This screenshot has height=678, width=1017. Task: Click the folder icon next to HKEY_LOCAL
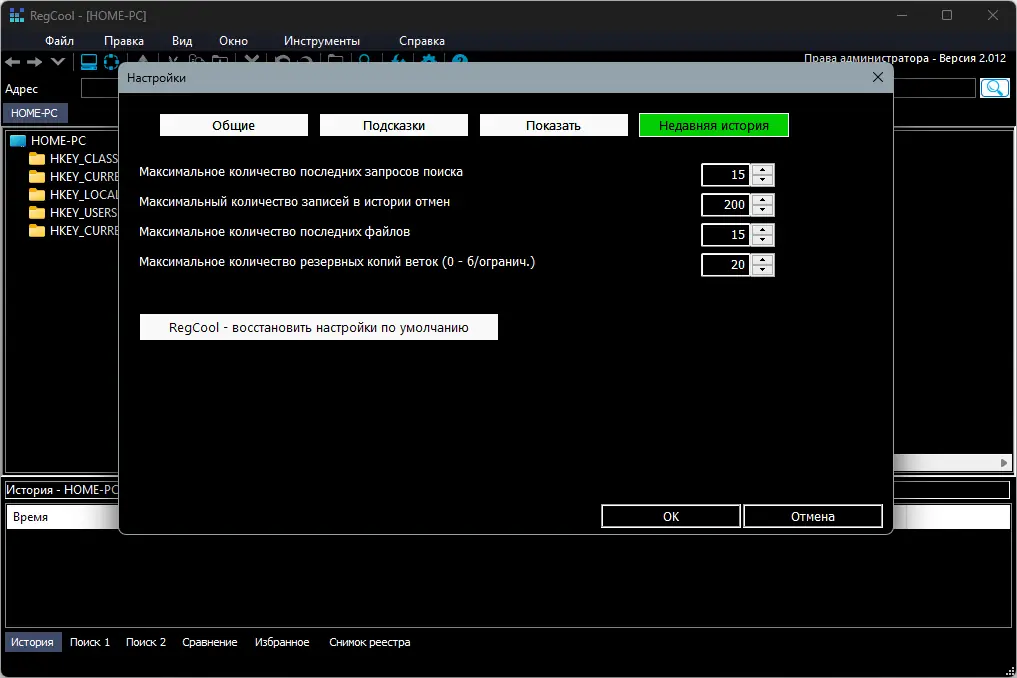[37, 195]
